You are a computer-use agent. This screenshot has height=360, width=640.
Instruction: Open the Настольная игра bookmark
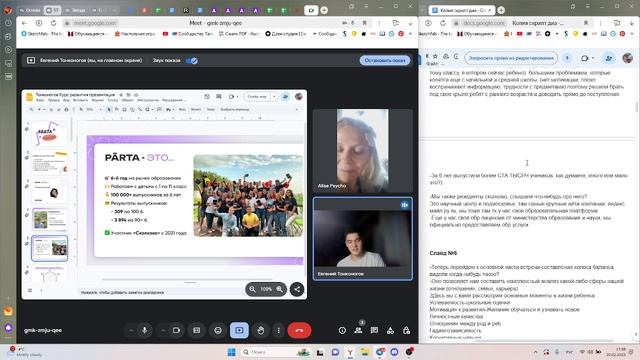click(x=135, y=34)
